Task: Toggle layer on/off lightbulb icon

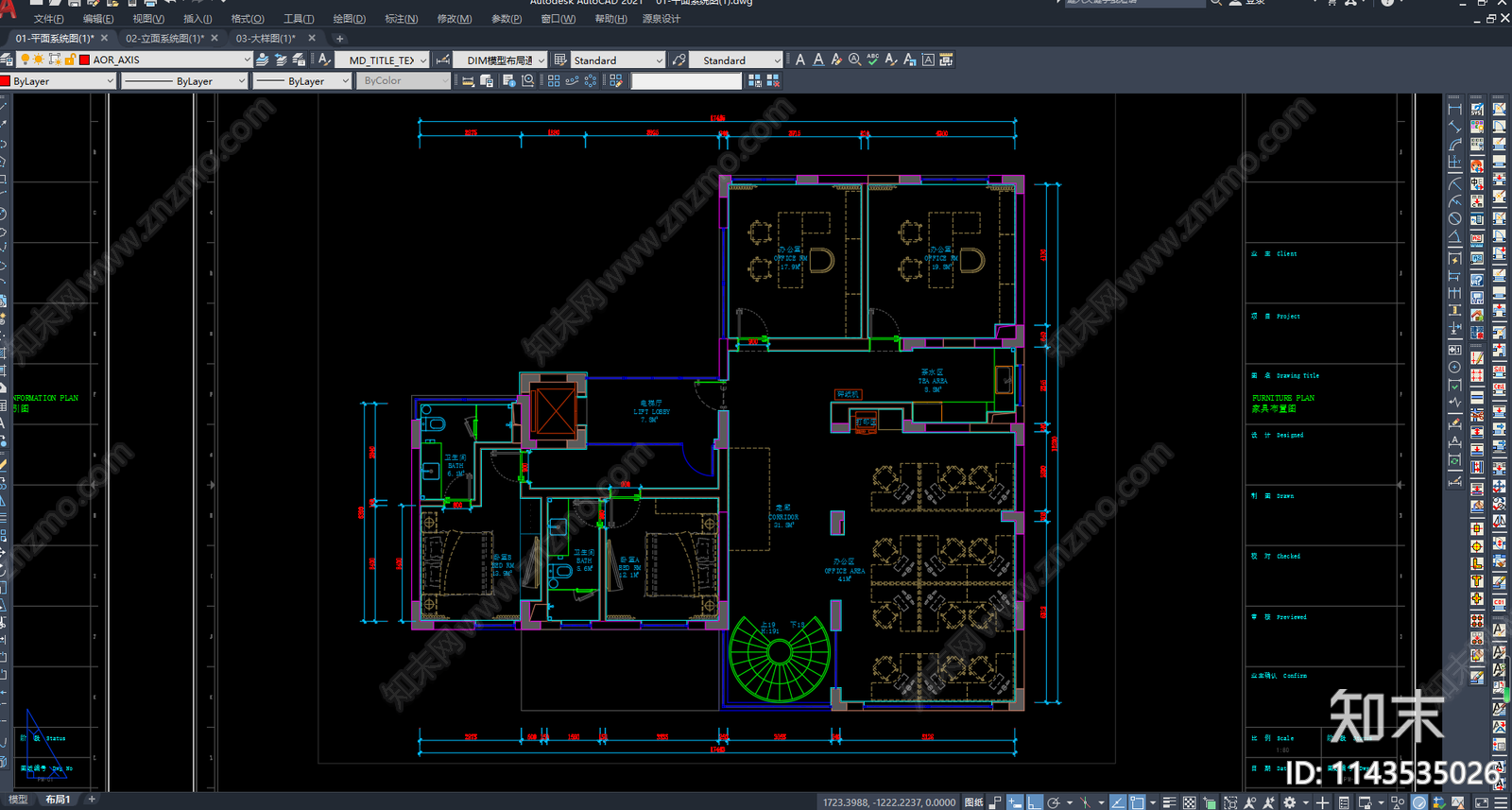Action: click(26, 60)
